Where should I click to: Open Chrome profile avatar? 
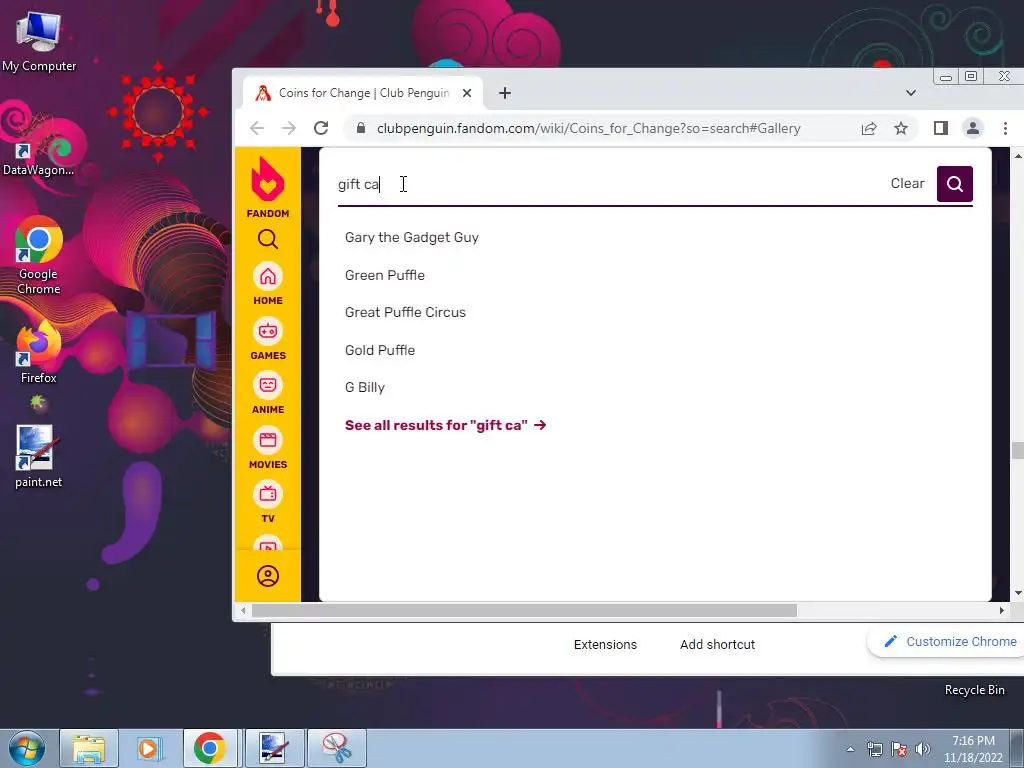pos(973,128)
